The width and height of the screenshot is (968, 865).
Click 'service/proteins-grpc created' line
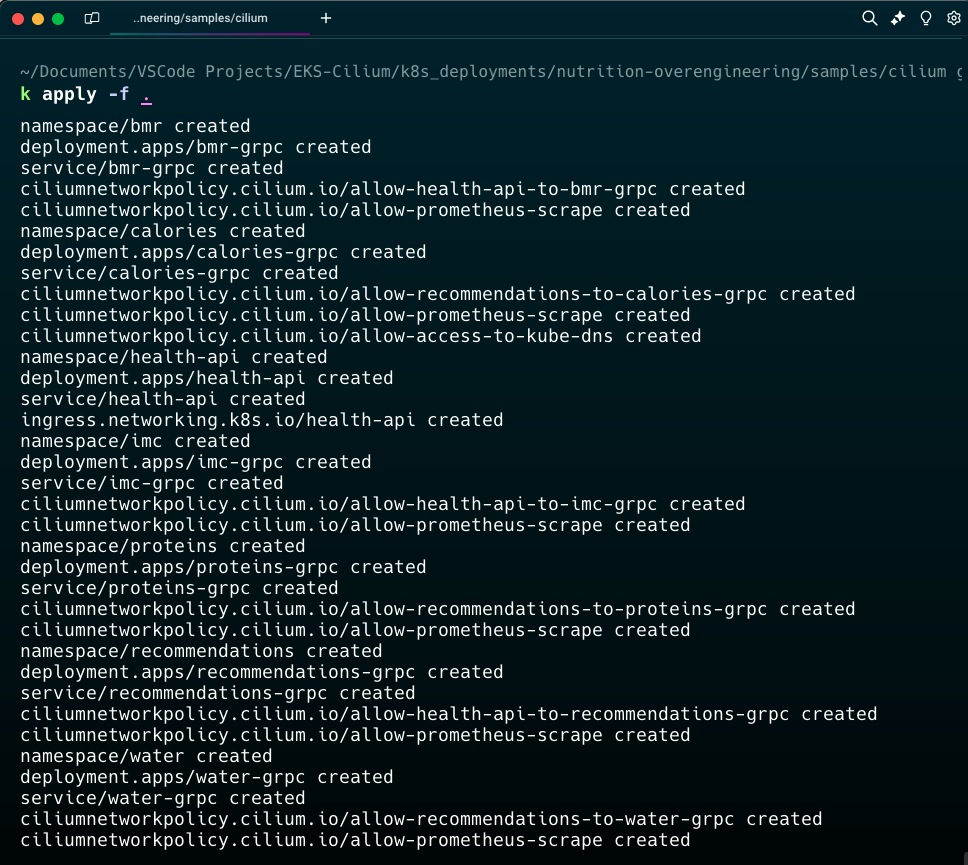click(x=179, y=588)
